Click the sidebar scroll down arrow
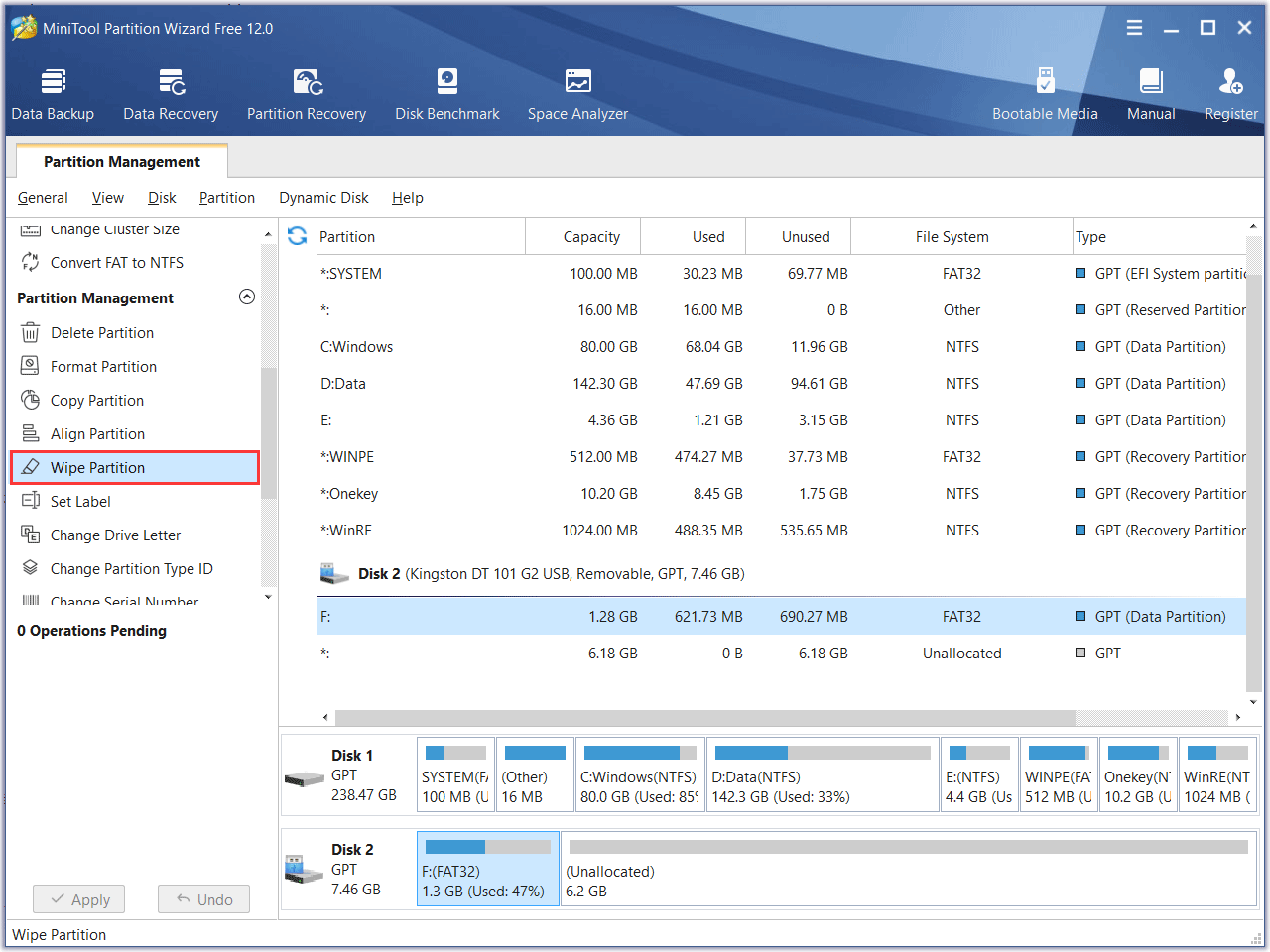The width and height of the screenshot is (1270, 952). [268, 597]
